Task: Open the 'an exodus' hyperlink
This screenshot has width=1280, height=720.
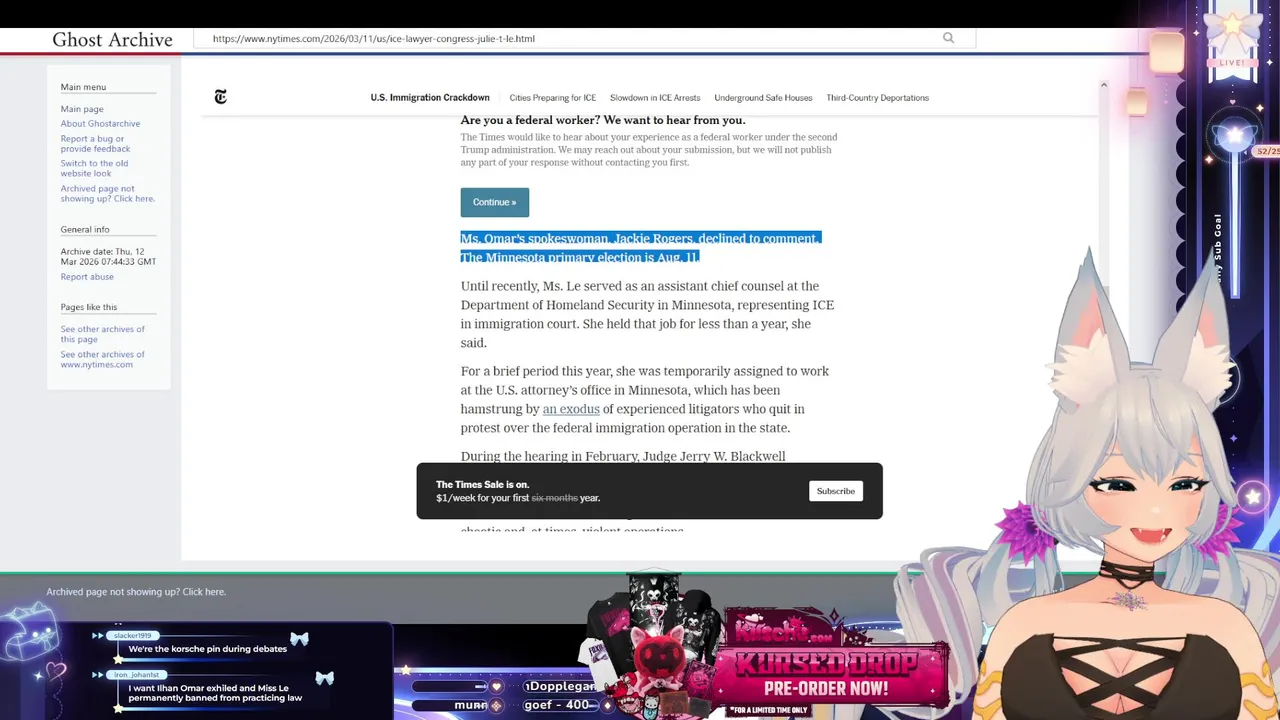Action: pos(571,409)
